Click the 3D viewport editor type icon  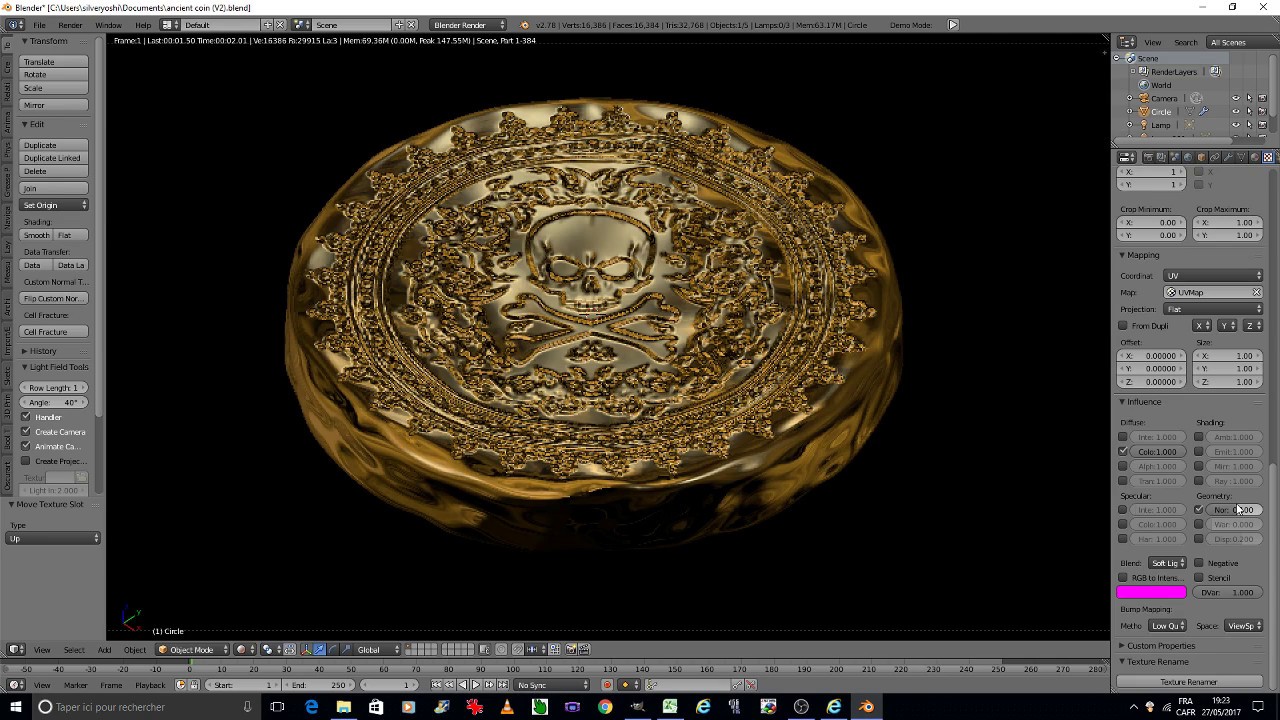(x=16, y=649)
